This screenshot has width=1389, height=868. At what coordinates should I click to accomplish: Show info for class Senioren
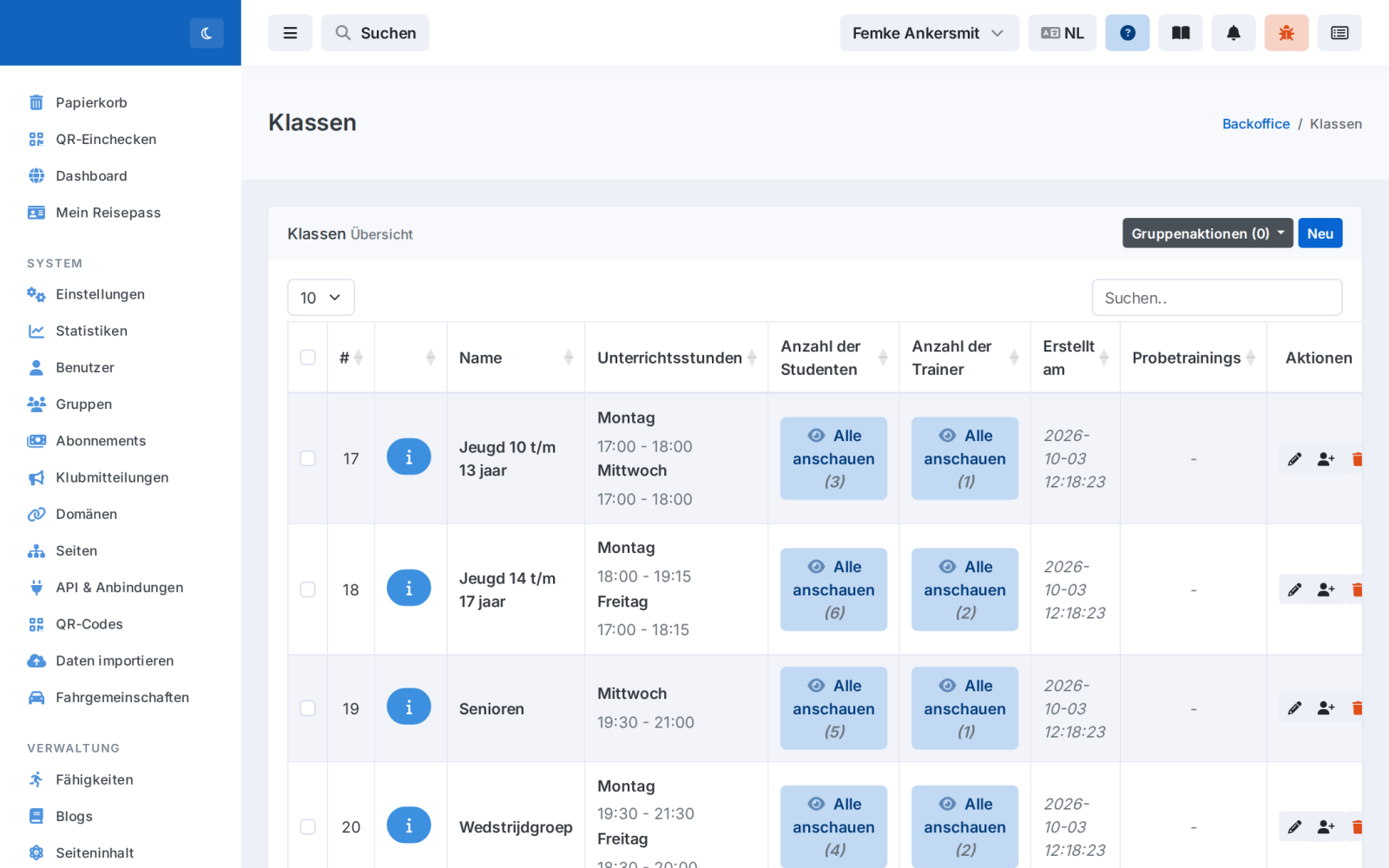pyautogui.click(x=409, y=707)
